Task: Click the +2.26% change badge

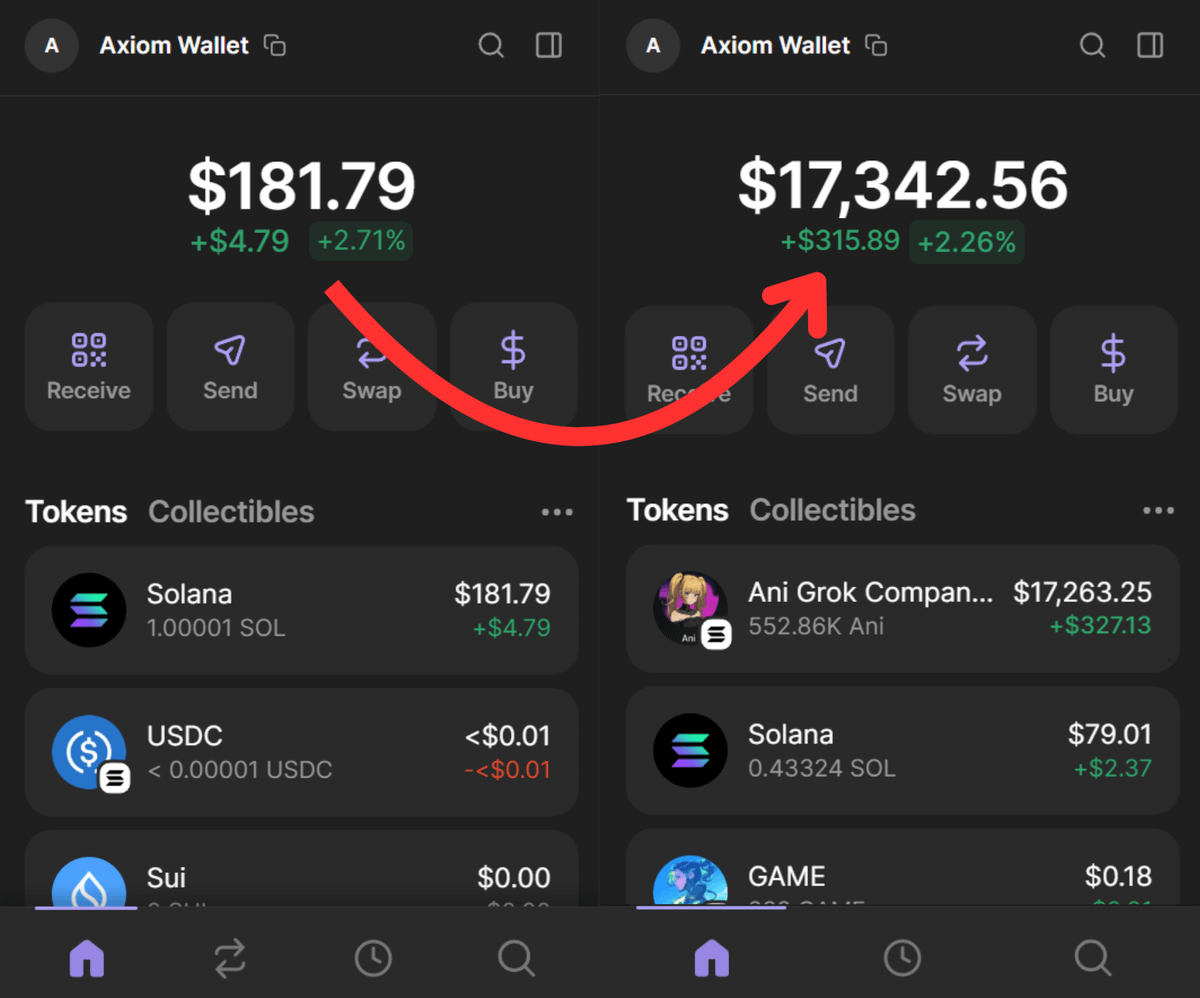Action: (966, 242)
